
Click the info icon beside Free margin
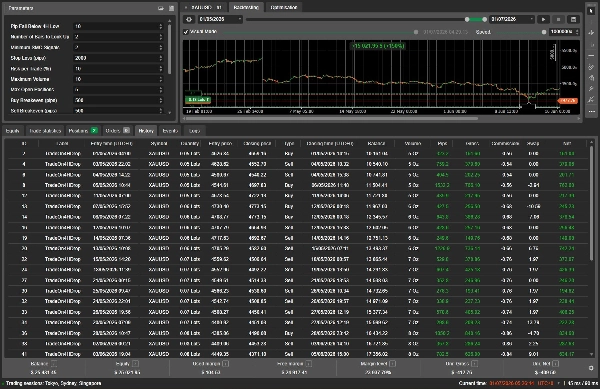[x=309, y=364]
